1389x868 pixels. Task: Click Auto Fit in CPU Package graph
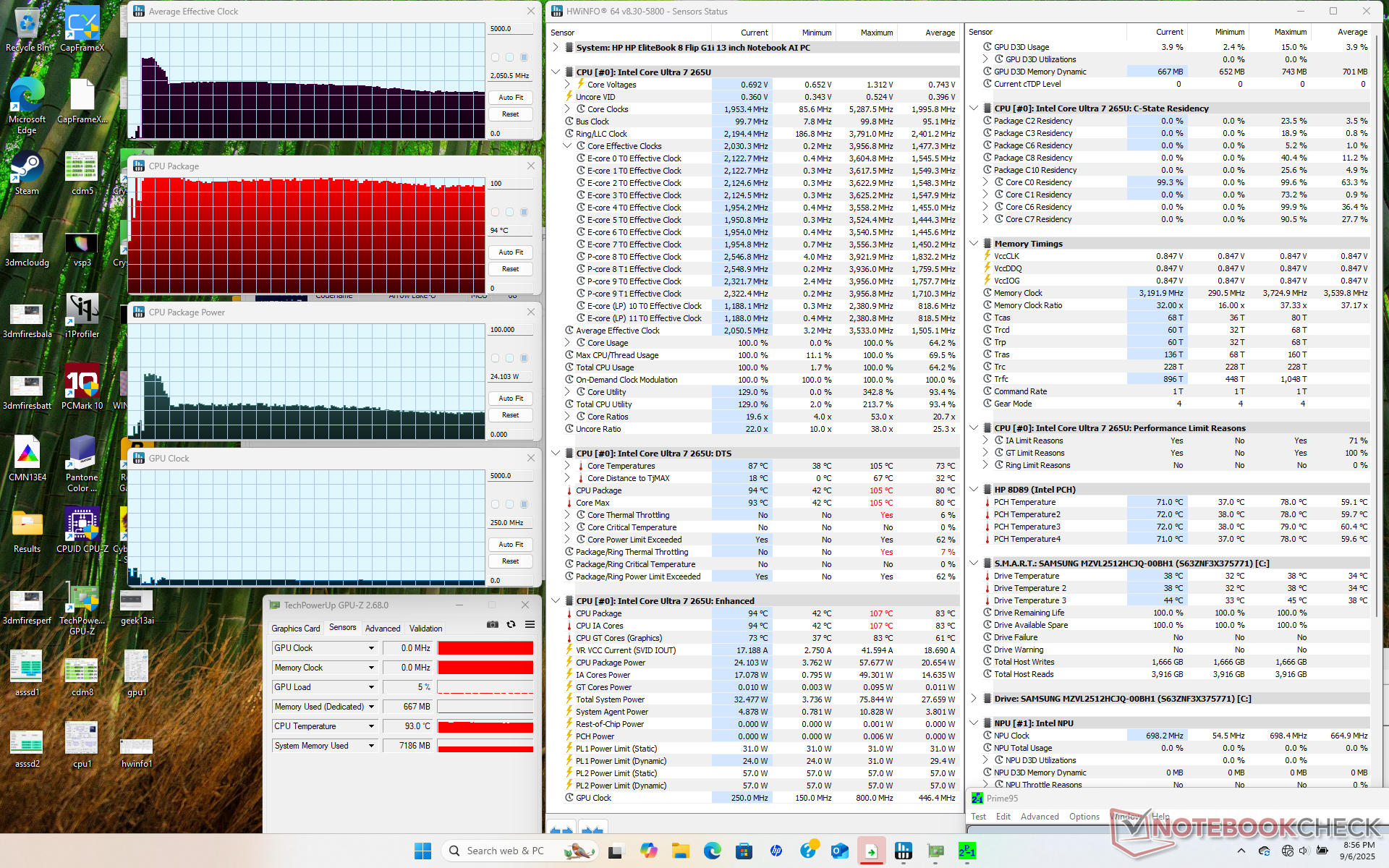(x=510, y=252)
